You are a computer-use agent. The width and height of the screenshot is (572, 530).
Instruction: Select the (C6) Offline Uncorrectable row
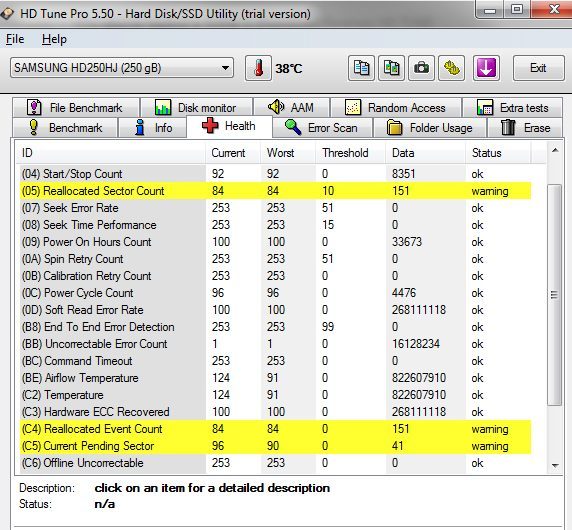pyautogui.click(x=276, y=463)
